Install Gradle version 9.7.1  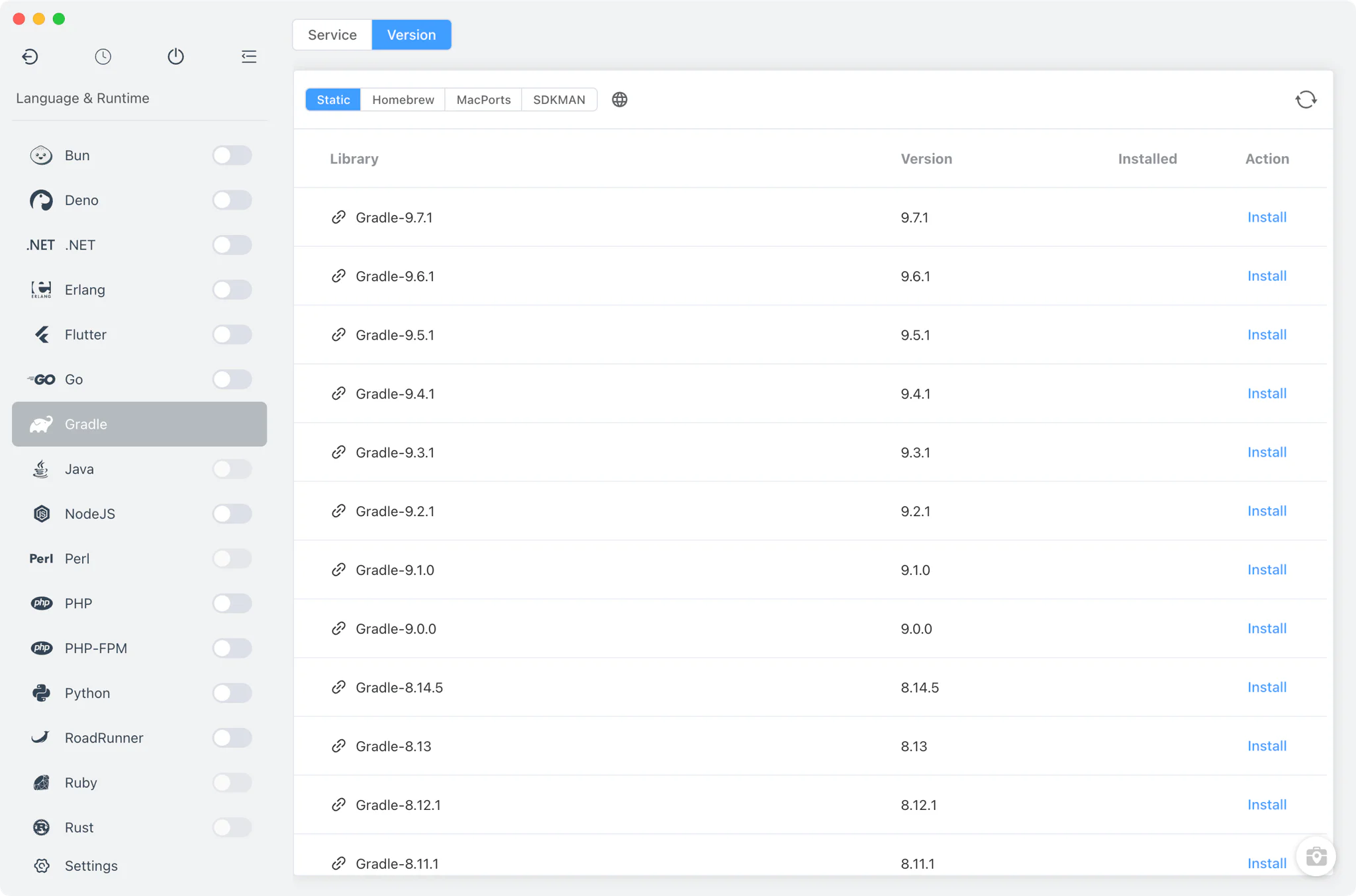click(x=1267, y=217)
